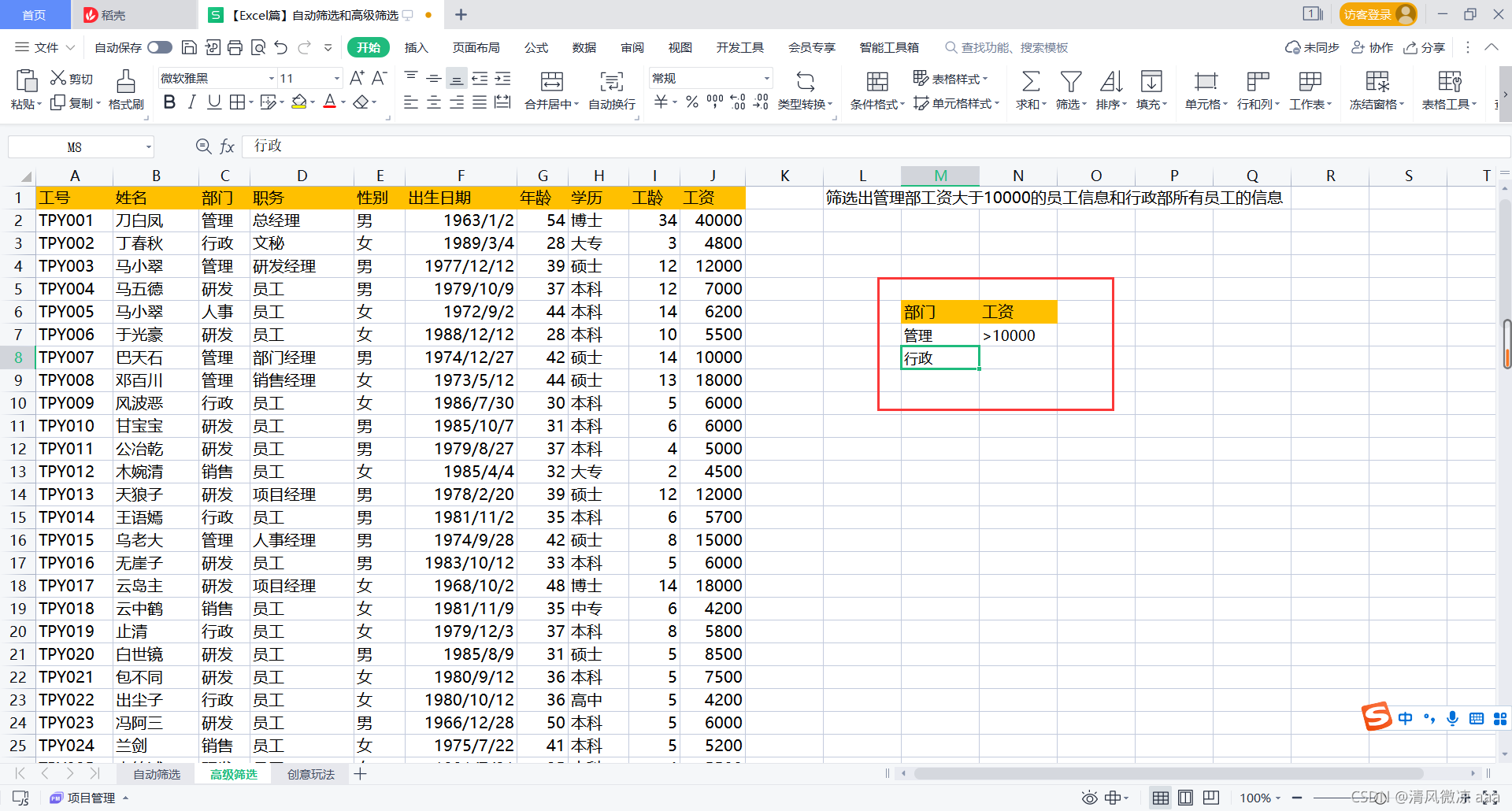
Task: Toggle underline formatting
Action: coord(213,102)
